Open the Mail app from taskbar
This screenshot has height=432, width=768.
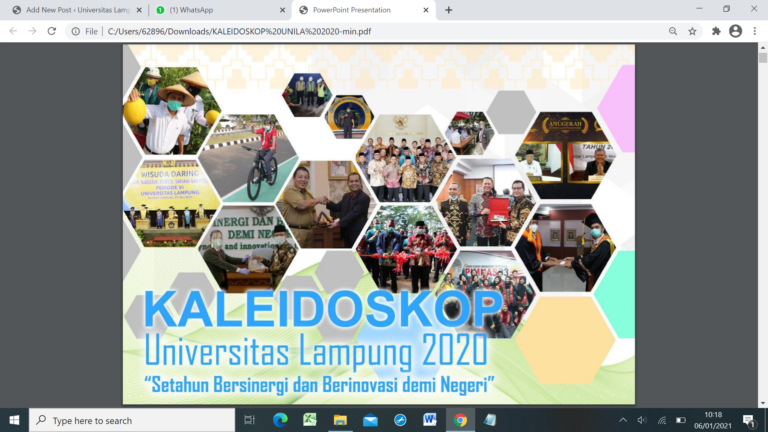click(370, 420)
